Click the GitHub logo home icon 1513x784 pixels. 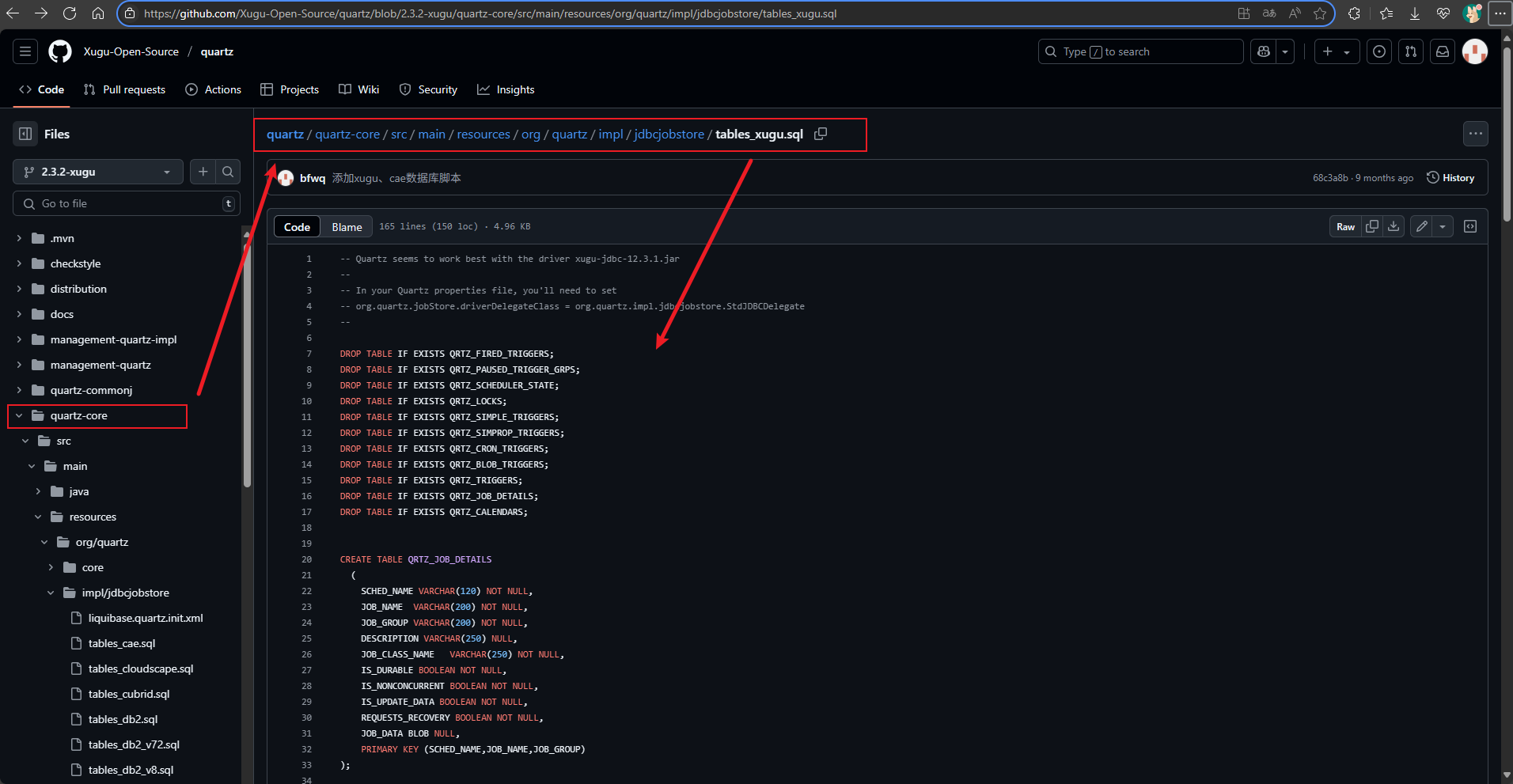point(60,51)
